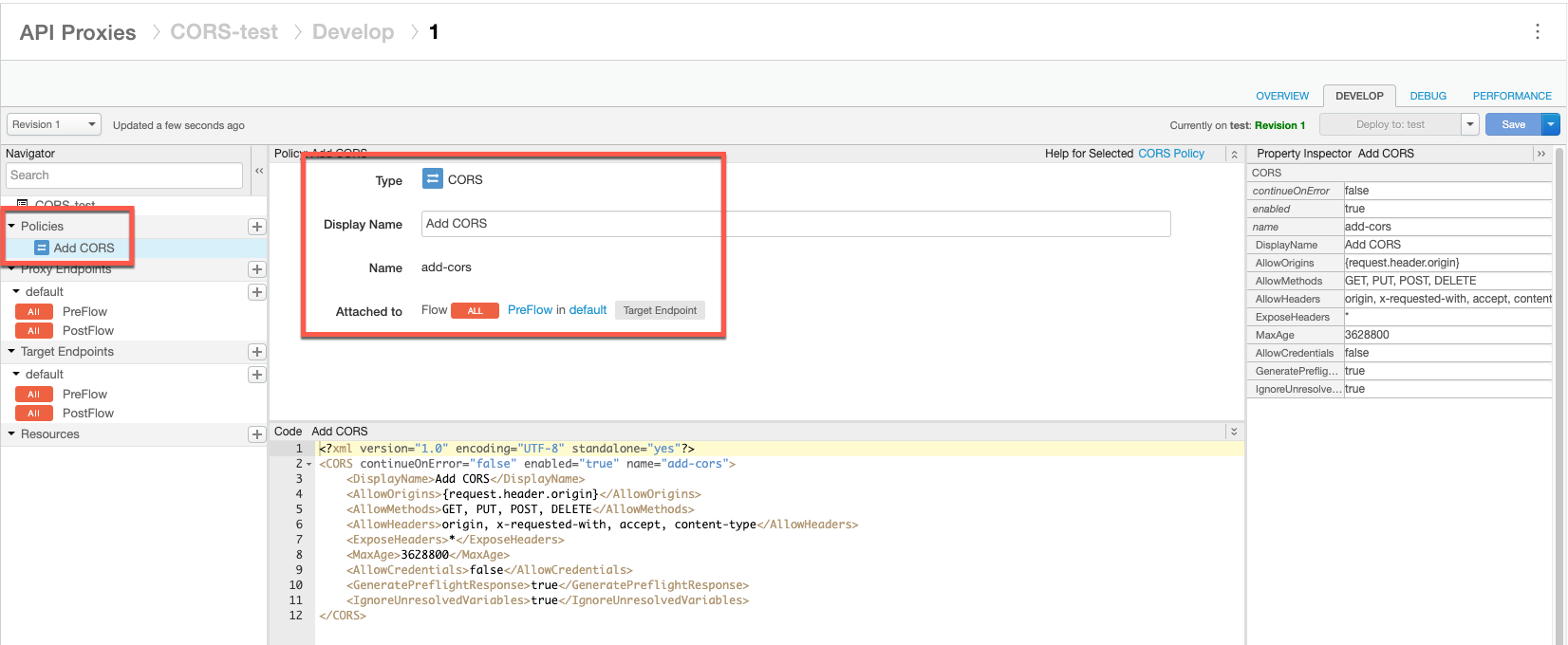Edit the ExposeHeaders property value
Image resolution: width=1568 pixels, height=645 pixels.
pyautogui.click(x=1447, y=317)
